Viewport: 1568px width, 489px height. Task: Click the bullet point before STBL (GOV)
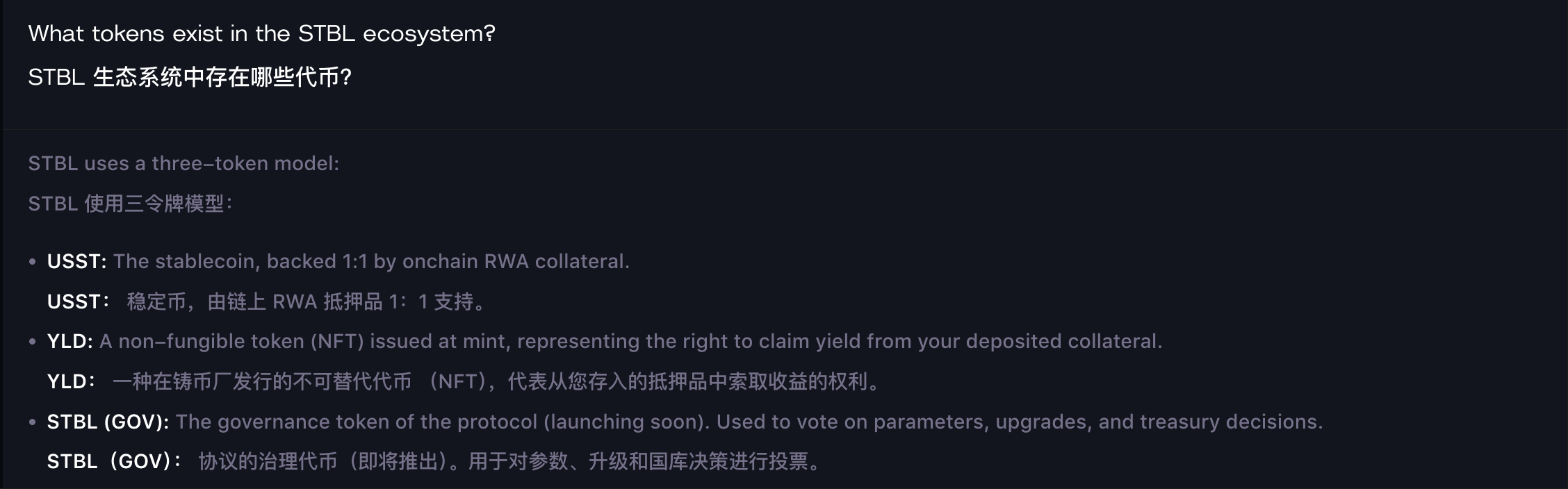33,422
